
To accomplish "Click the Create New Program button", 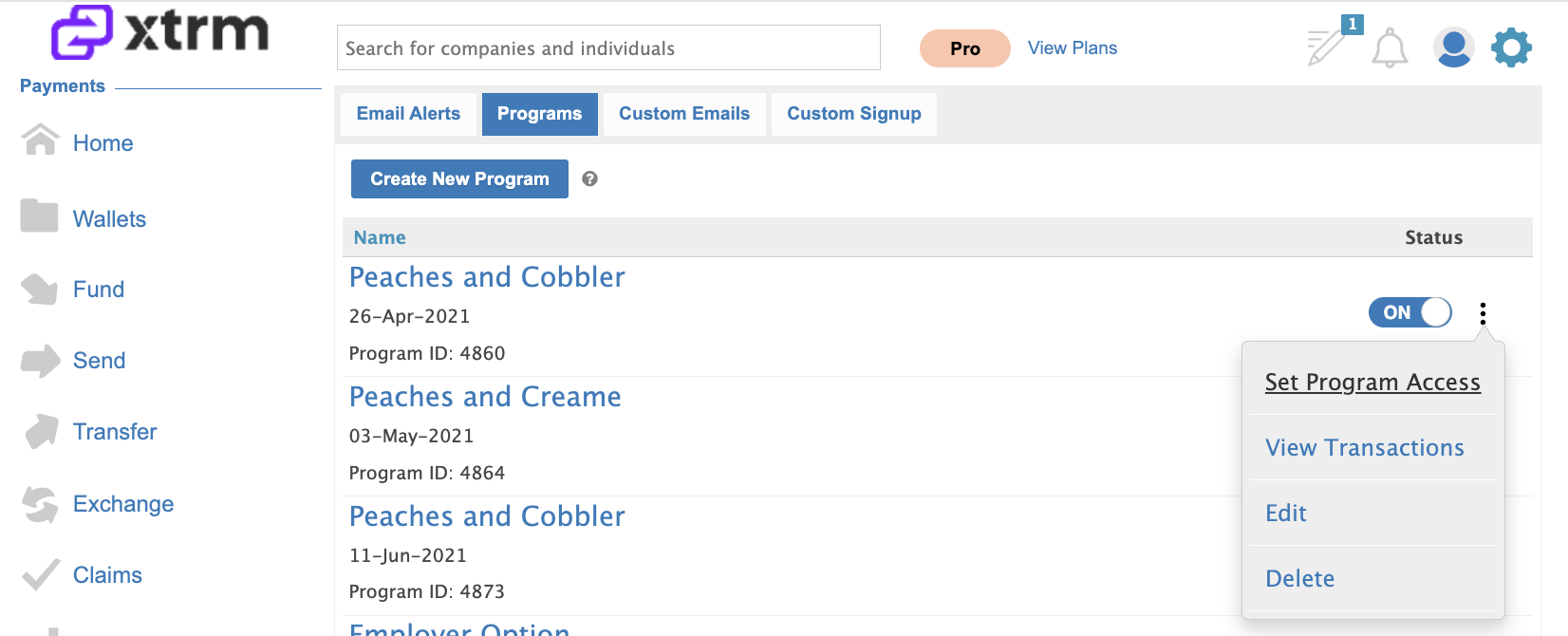I will pyautogui.click(x=459, y=178).
